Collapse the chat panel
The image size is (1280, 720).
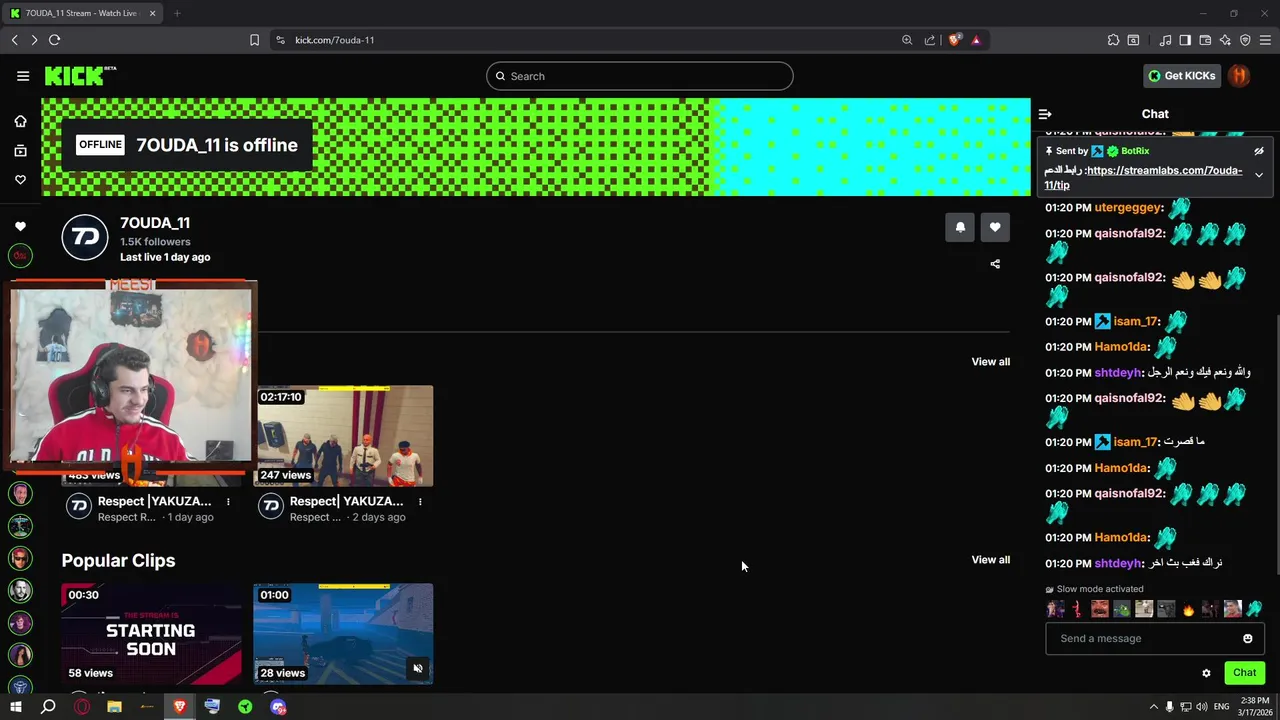click(1045, 114)
